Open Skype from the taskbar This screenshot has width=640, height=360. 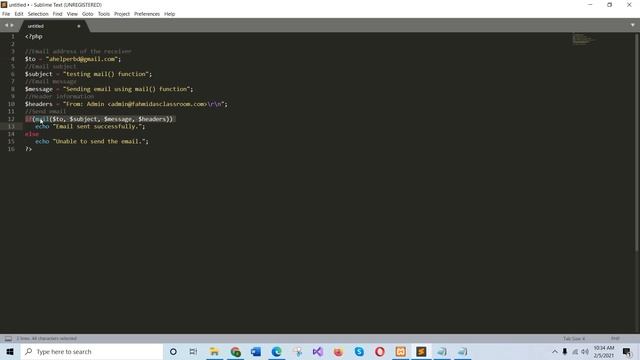pos(359,351)
